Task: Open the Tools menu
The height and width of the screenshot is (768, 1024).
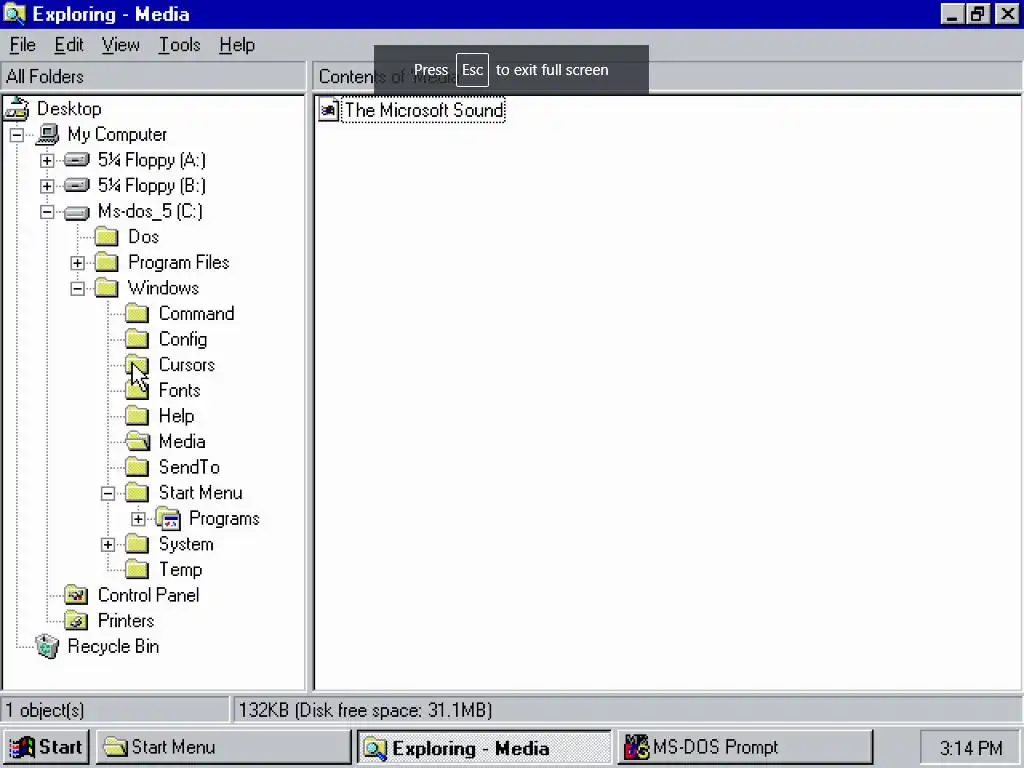Action: 180,45
